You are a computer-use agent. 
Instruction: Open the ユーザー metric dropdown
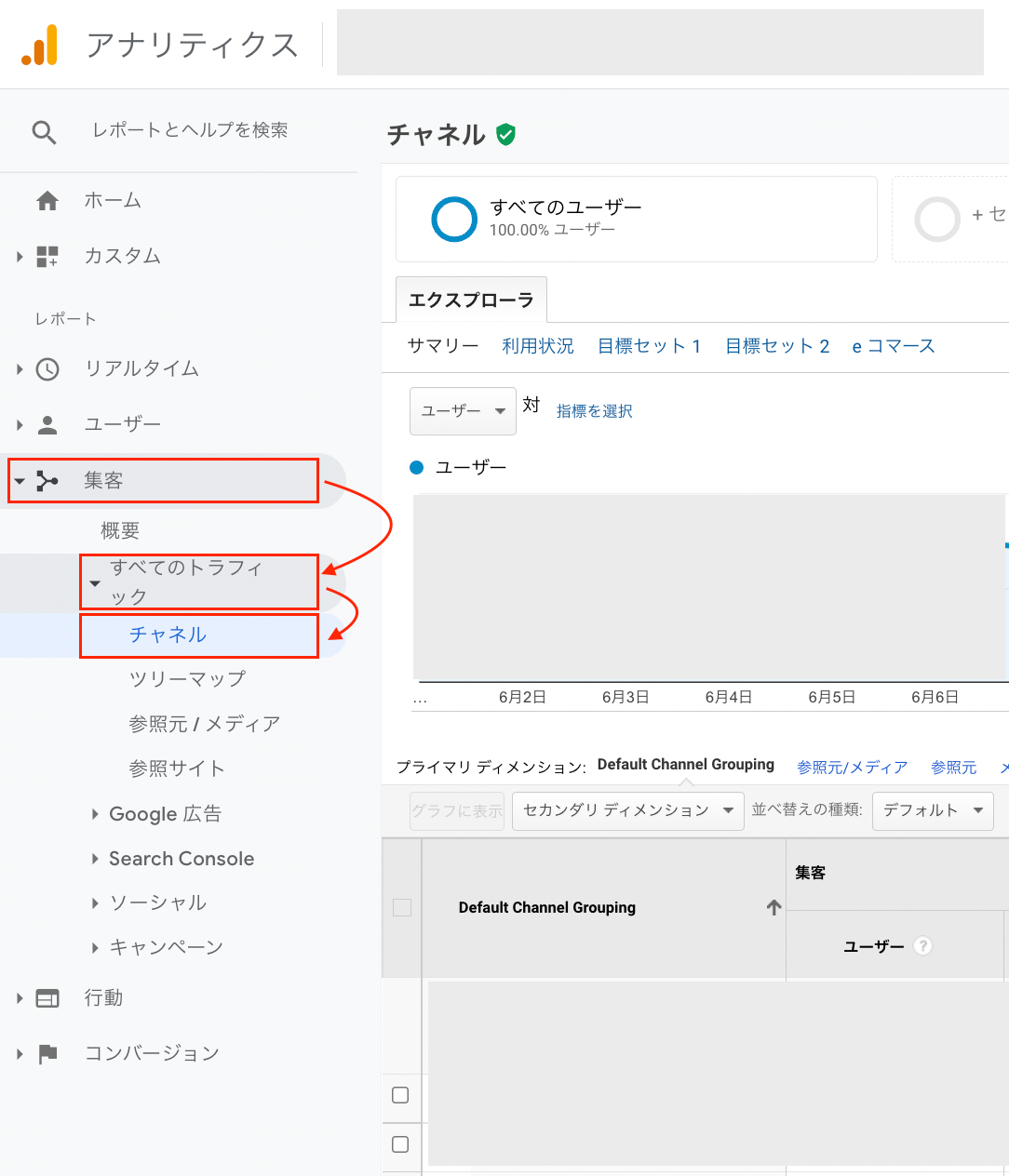tap(463, 411)
